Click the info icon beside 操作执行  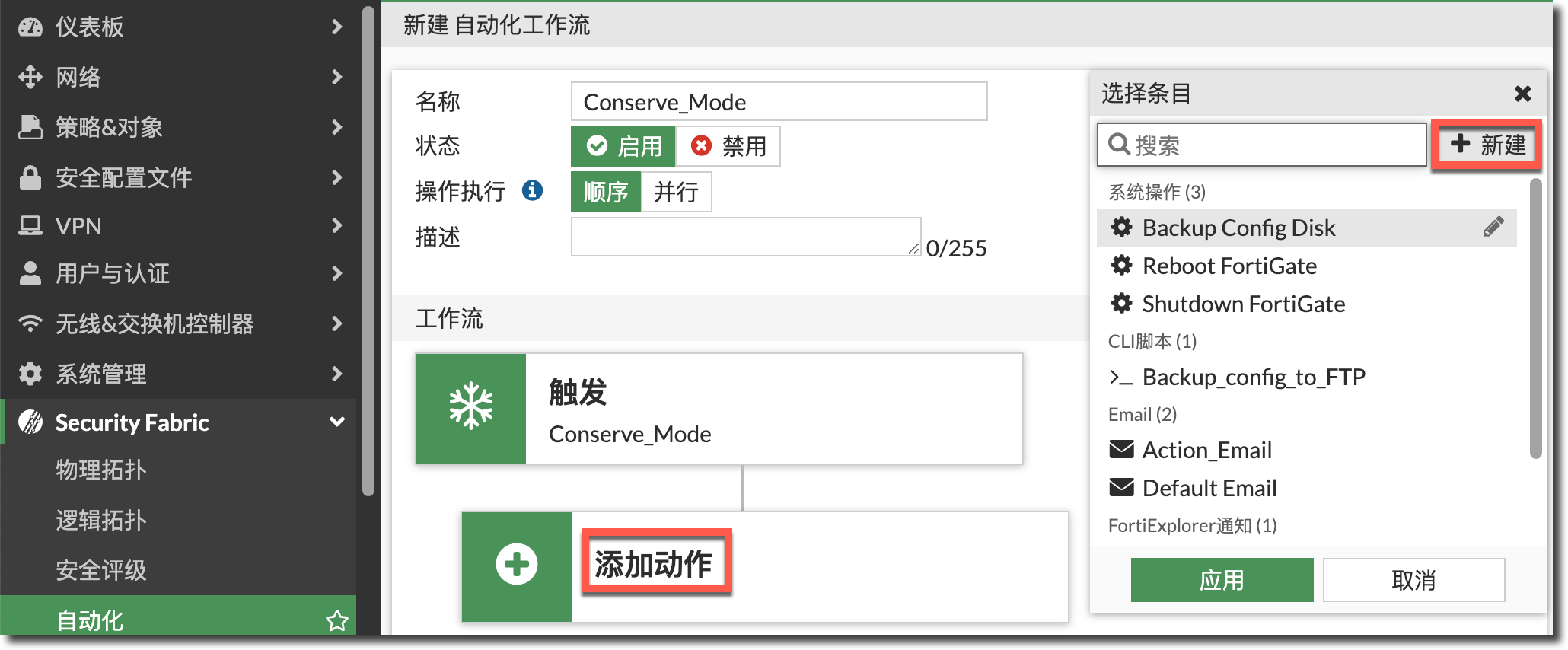point(532,190)
